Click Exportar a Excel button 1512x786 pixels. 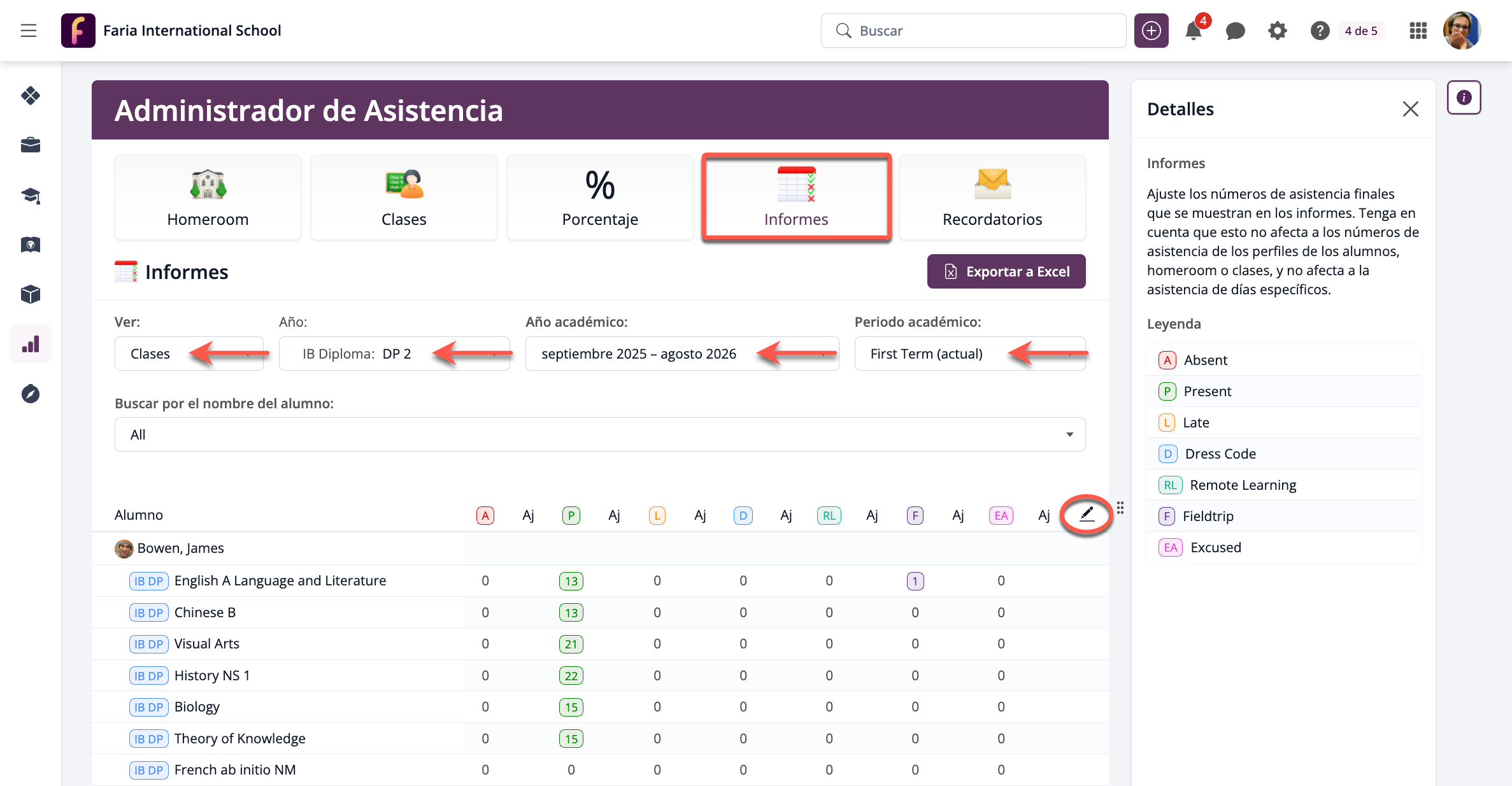point(1006,271)
